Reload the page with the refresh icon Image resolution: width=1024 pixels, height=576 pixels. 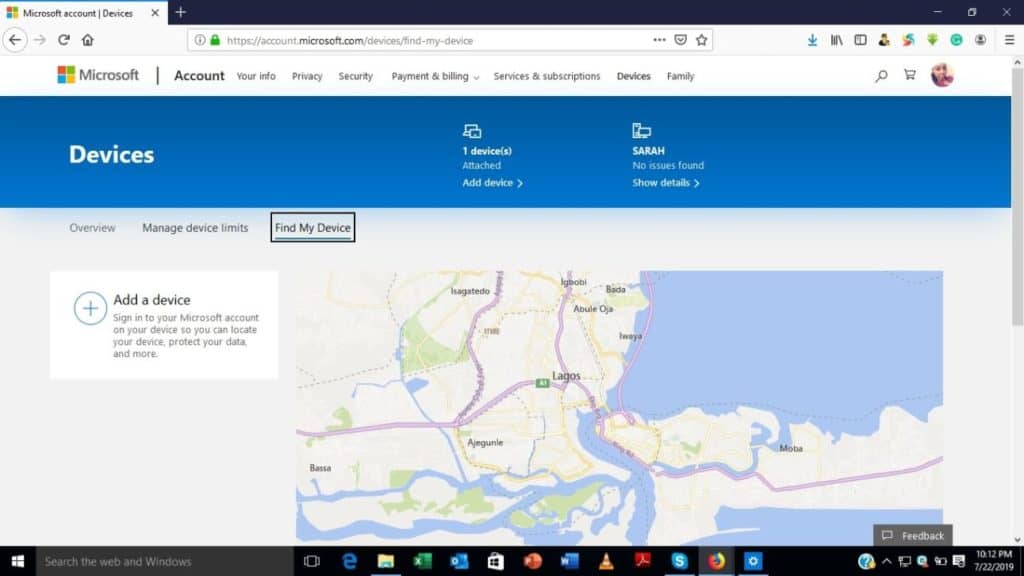click(x=63, y=40)
